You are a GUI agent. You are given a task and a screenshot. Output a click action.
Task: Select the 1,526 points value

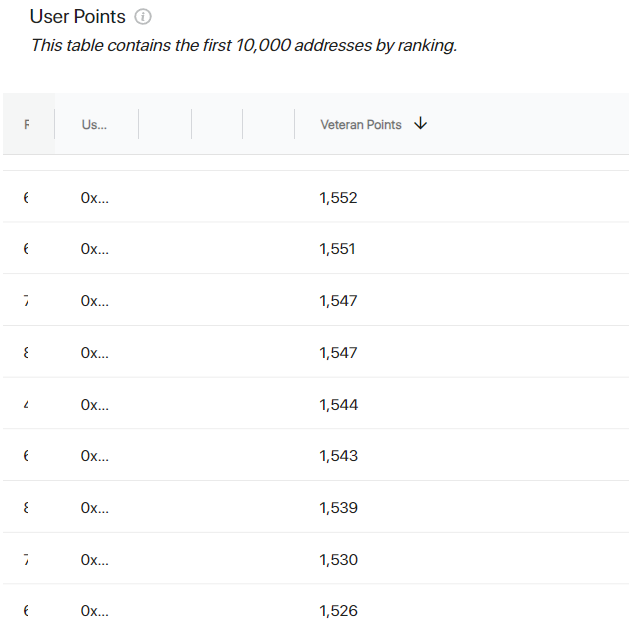[338, 611]
